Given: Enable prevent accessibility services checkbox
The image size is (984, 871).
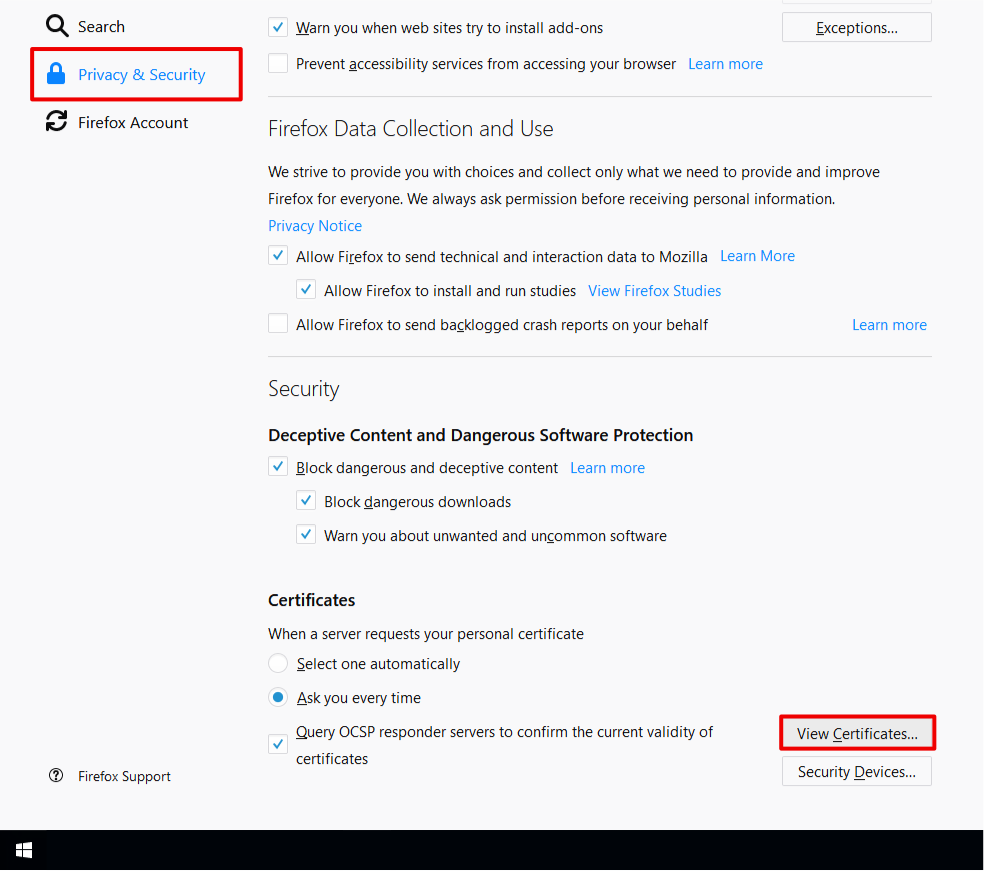Looking at the screenshot, I should (x=278, y=63).
